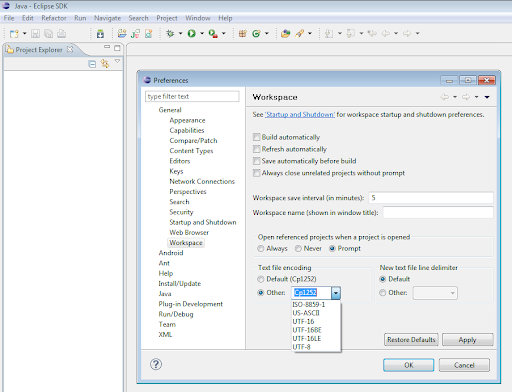Click the New Java Class icon

(x=148, y=34)
